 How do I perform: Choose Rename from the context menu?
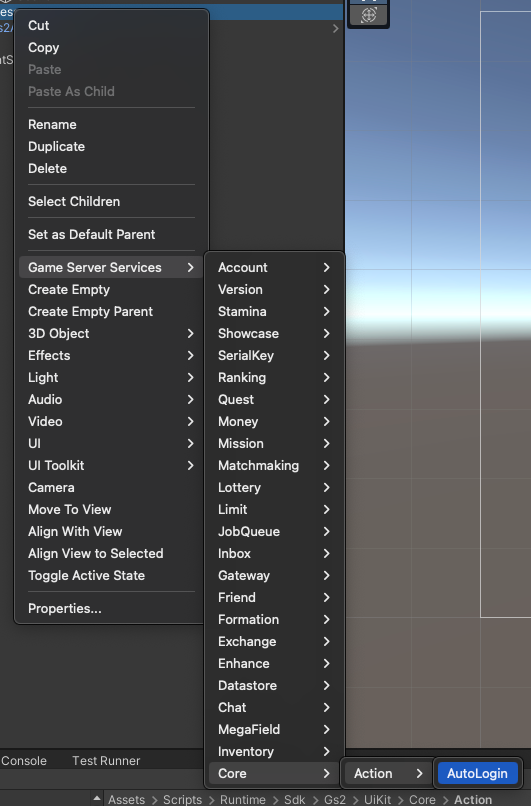52,124
